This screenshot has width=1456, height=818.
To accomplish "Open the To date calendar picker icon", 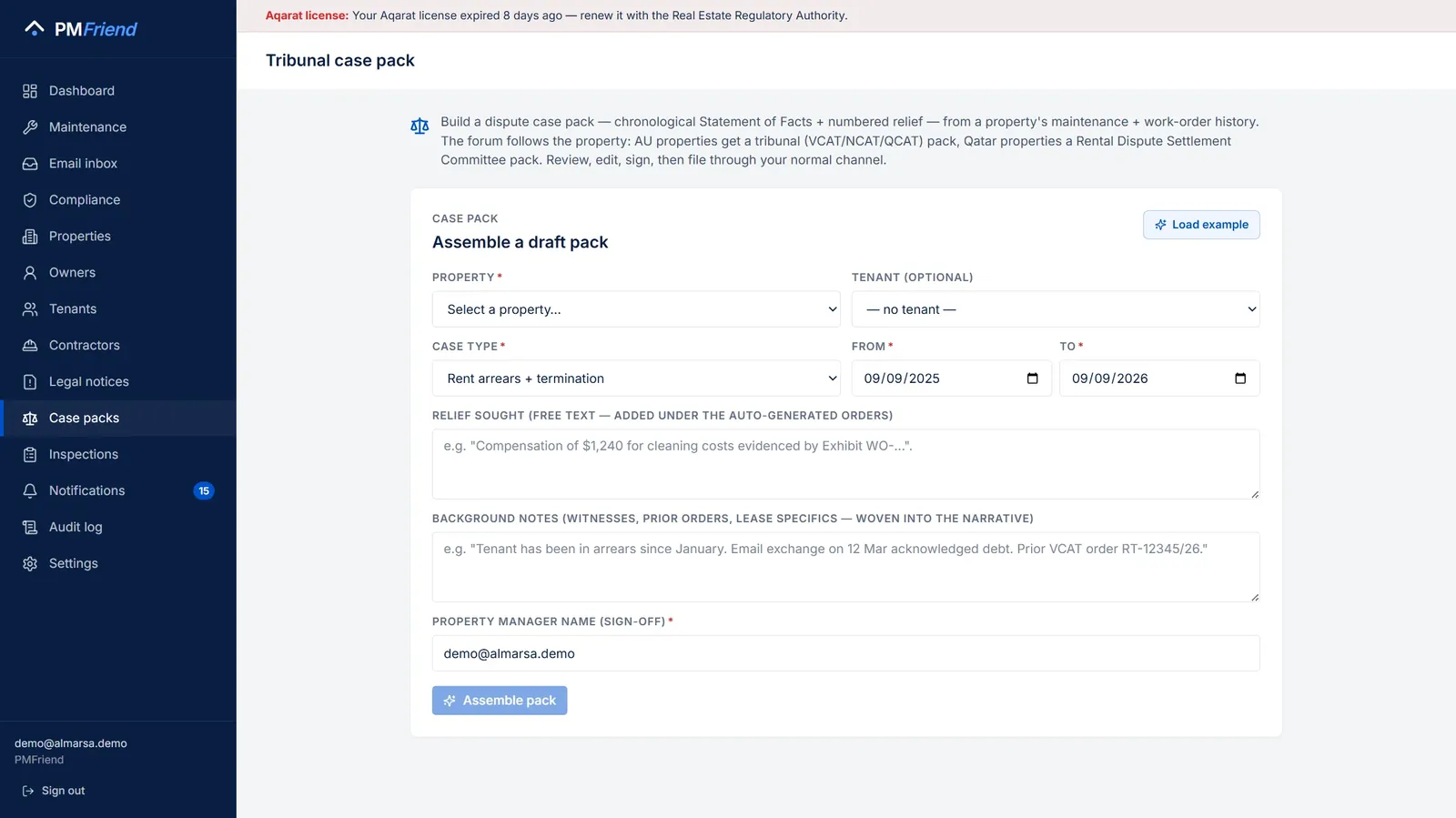I will [x=1239, y=379].
